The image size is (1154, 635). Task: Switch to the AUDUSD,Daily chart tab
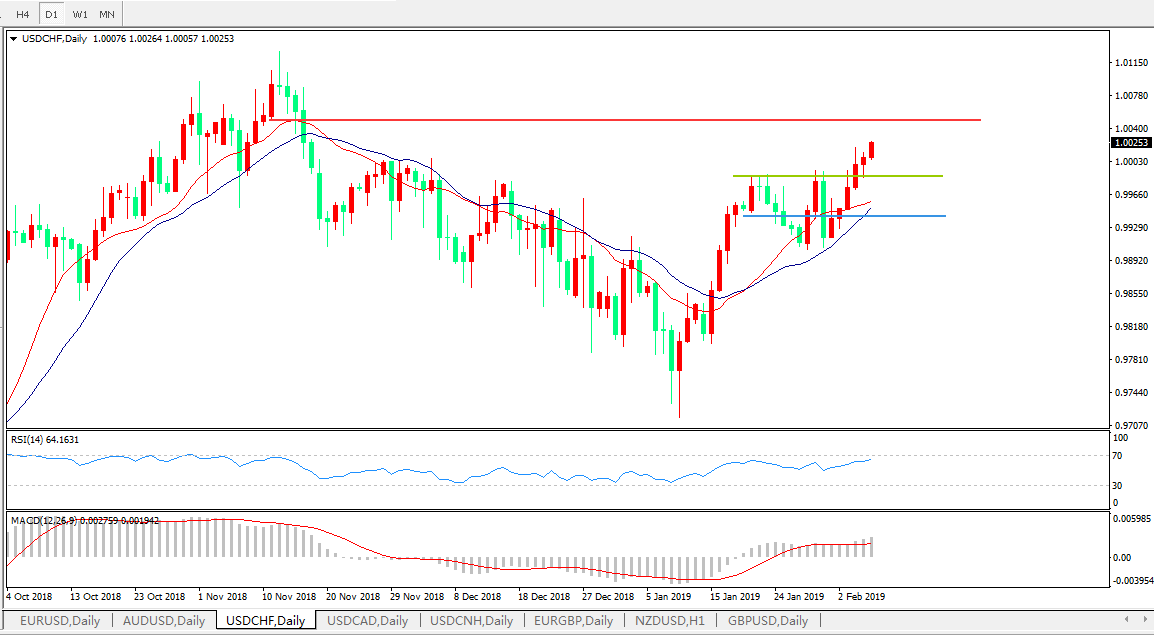pyautogui.click(x=163, y=621)
